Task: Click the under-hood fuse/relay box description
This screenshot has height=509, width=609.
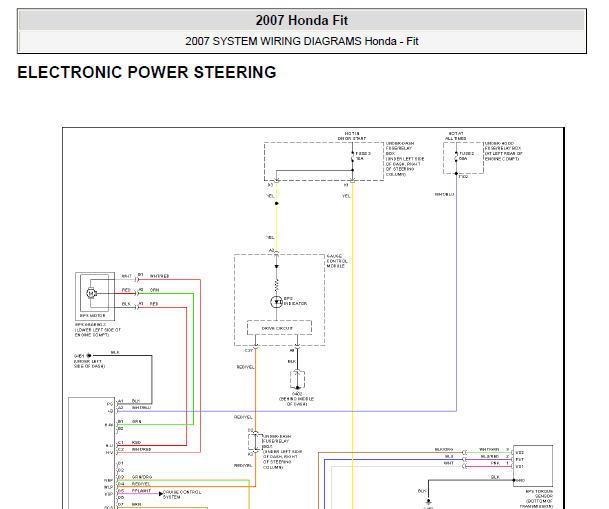Action: tap(504, 151)
